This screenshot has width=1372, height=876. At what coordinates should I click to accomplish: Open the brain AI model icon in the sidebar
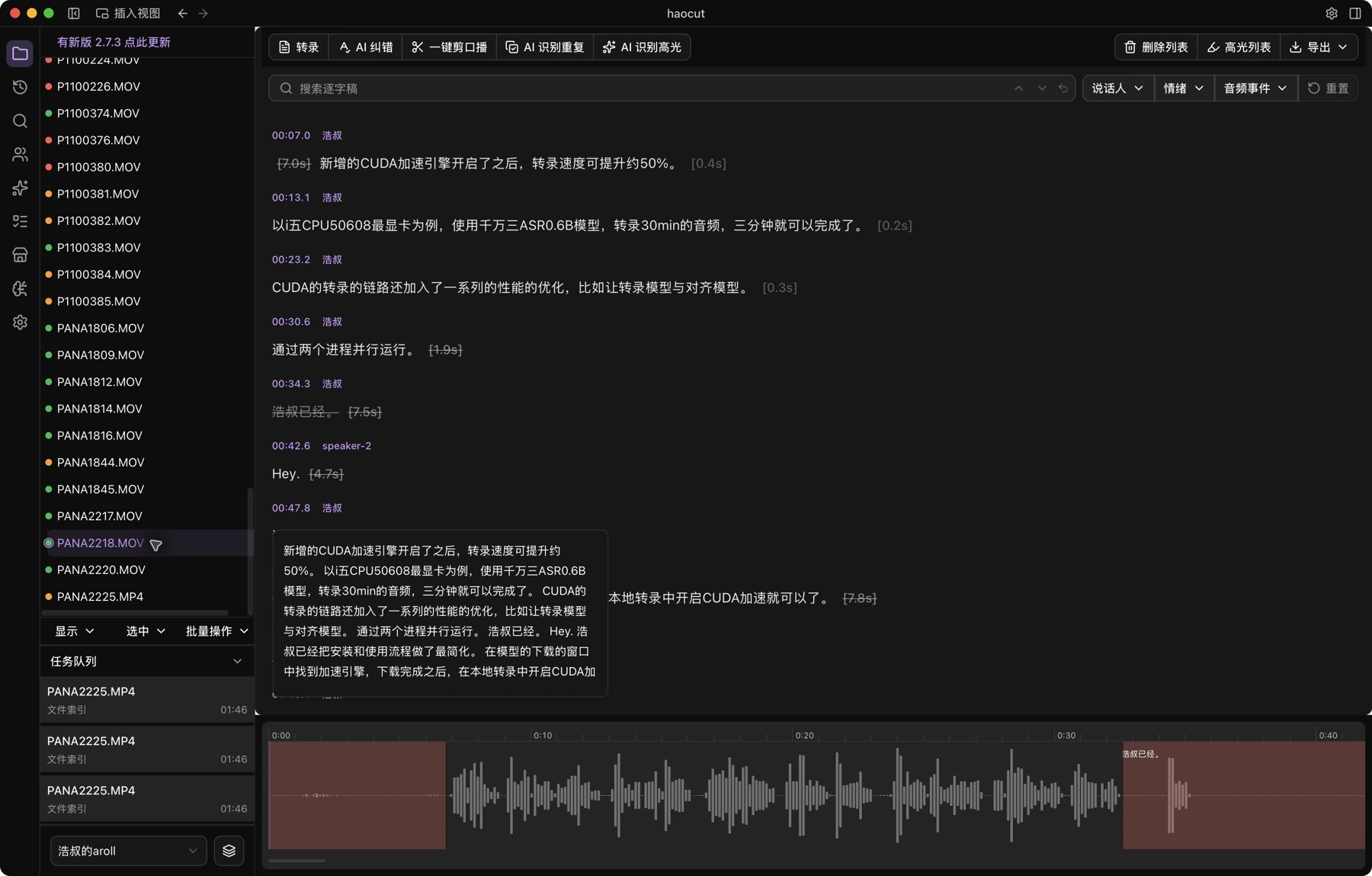20,289
